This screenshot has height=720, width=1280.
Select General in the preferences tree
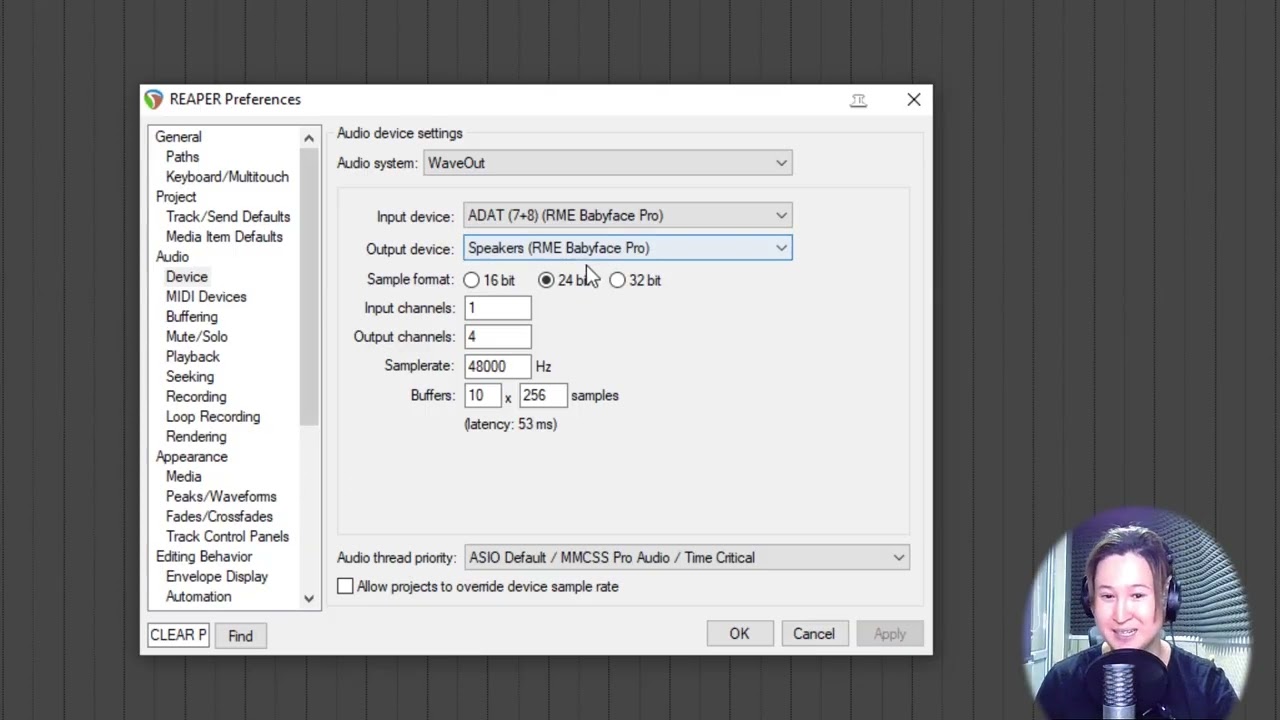[x=178, y=137]
